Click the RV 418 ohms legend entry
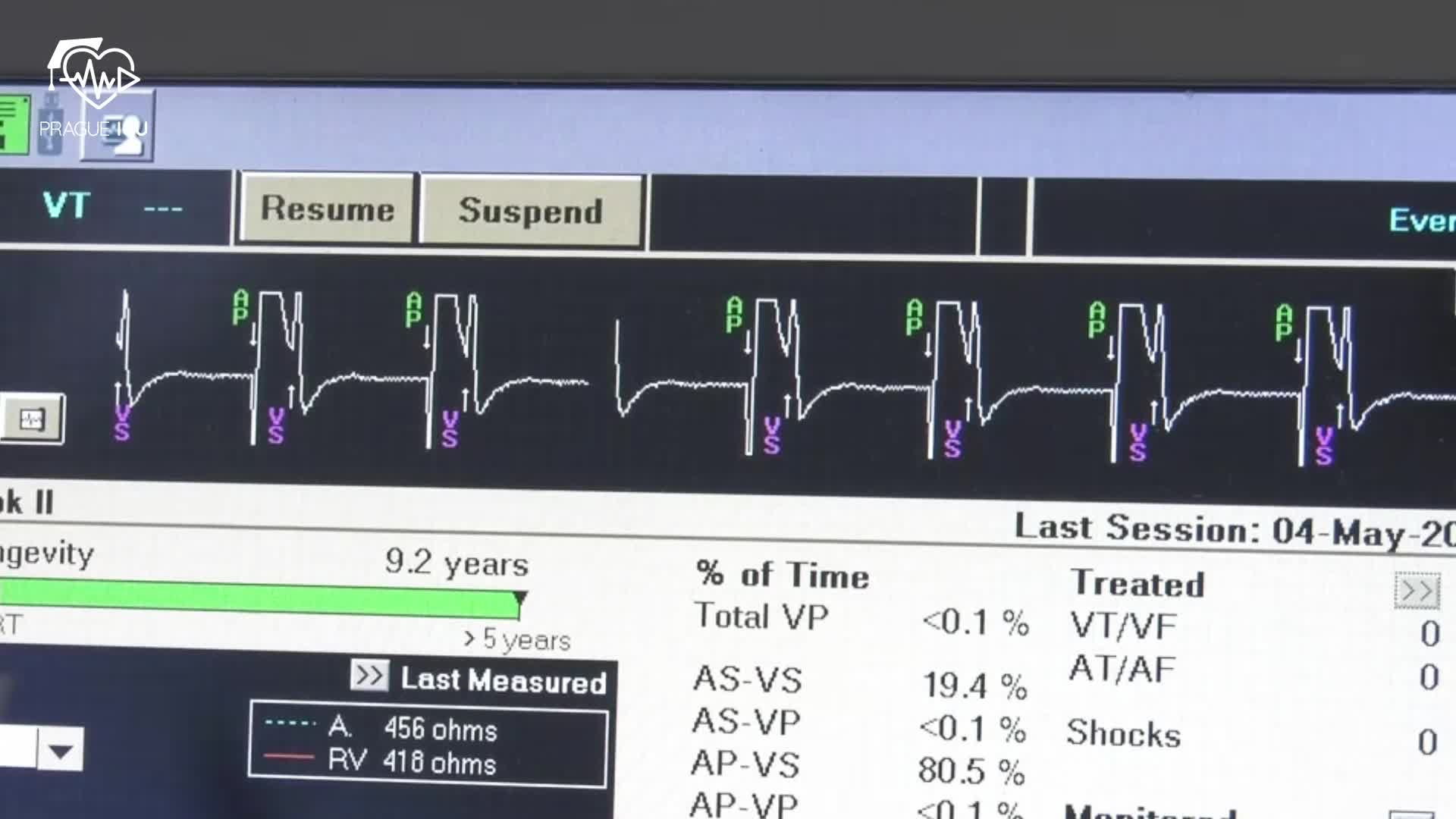1456x819 pixels. click(412, 761)
